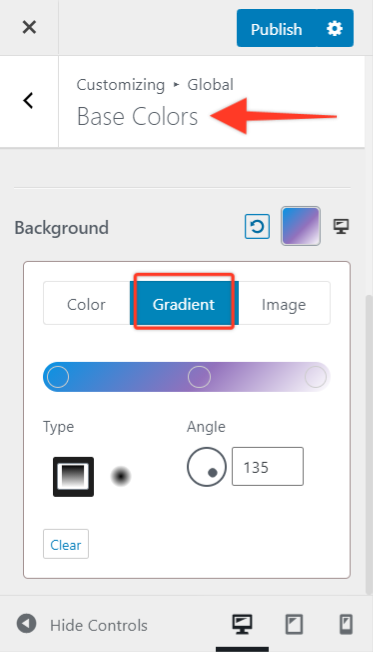Reset the Background setting with the undo icon
The image size is (373, 652).
[x=257, y=227]
